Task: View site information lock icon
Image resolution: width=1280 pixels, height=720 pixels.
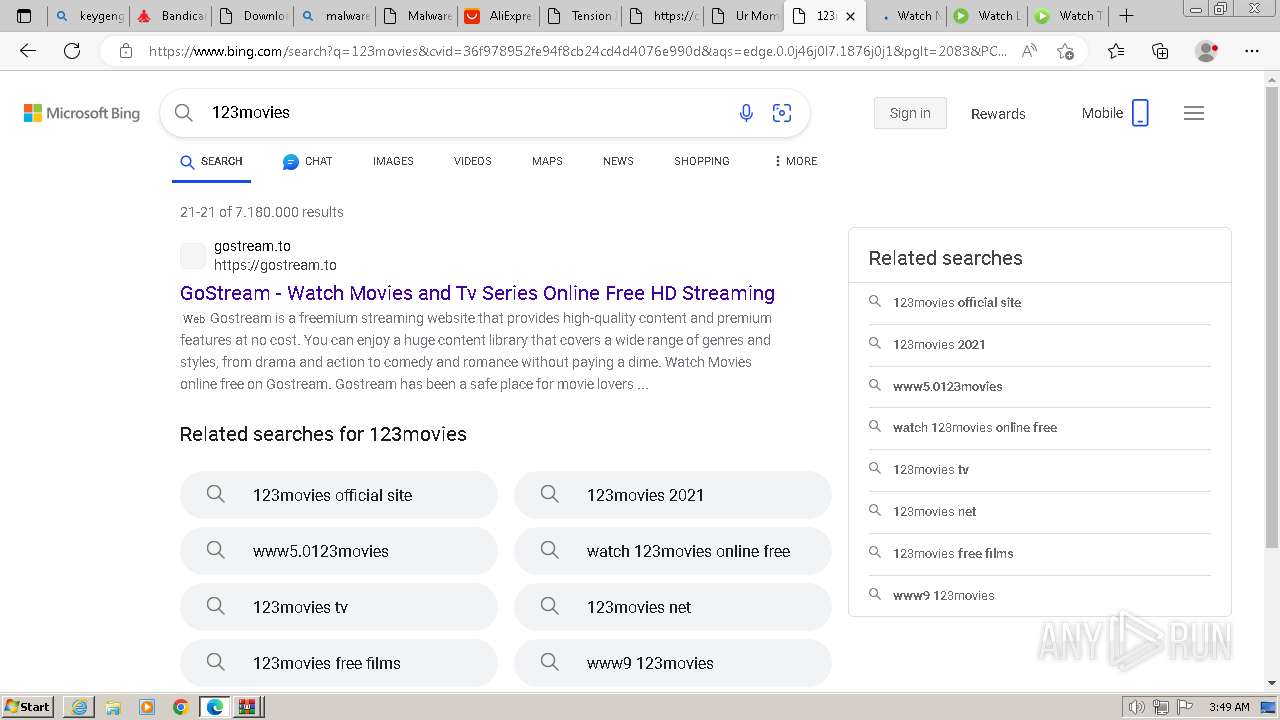Action: (126, 50)
